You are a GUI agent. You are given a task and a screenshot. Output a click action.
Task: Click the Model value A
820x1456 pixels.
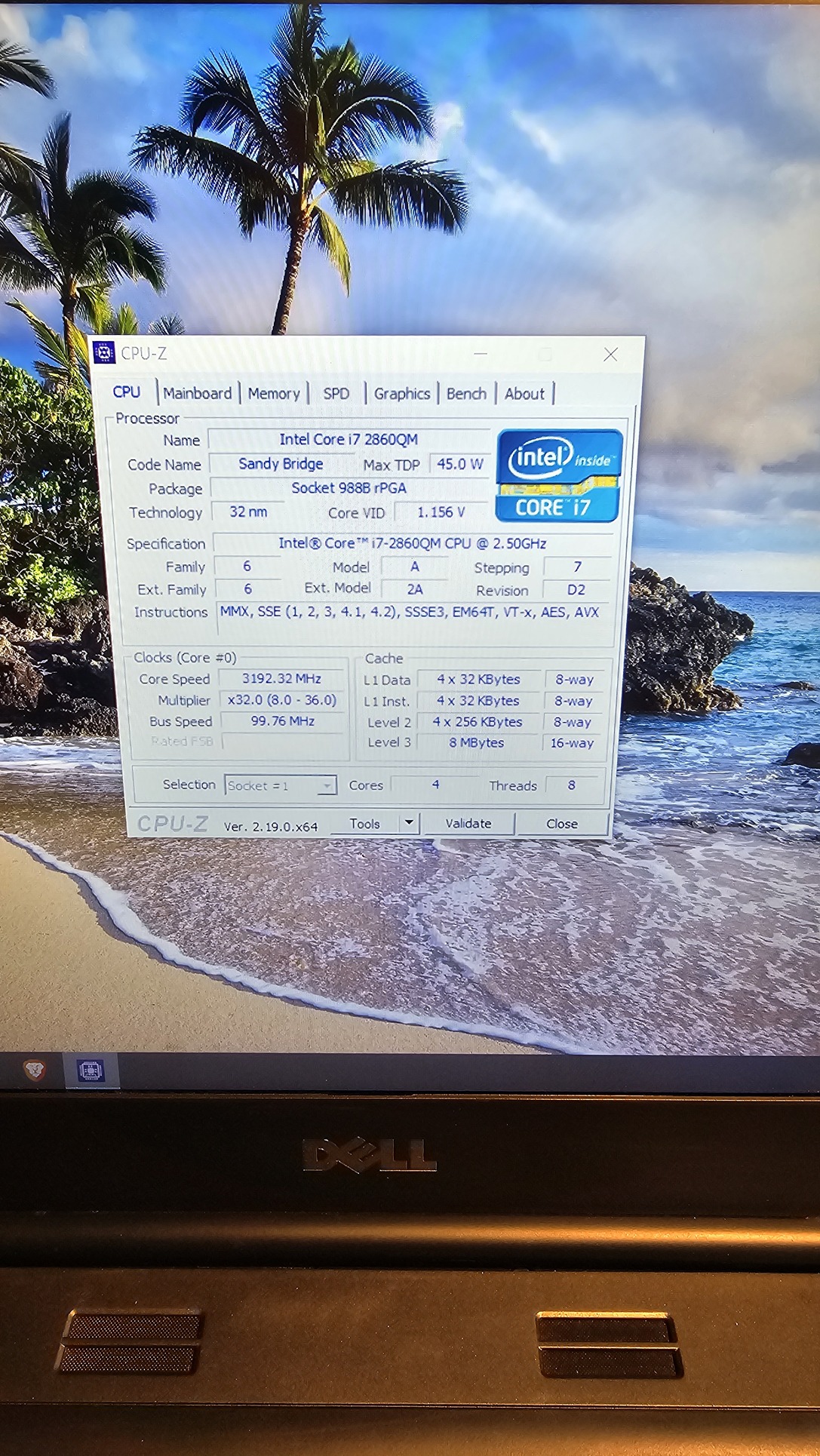[414, 567]
